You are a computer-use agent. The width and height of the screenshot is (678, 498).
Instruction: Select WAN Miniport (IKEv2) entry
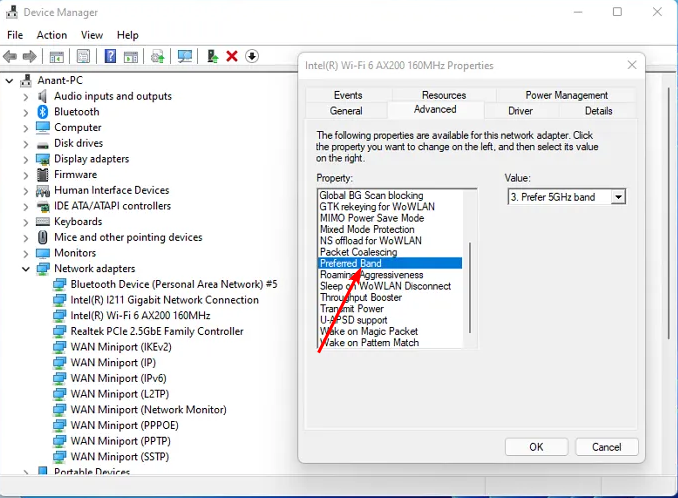pyautogui.click(x=121, y=347)
